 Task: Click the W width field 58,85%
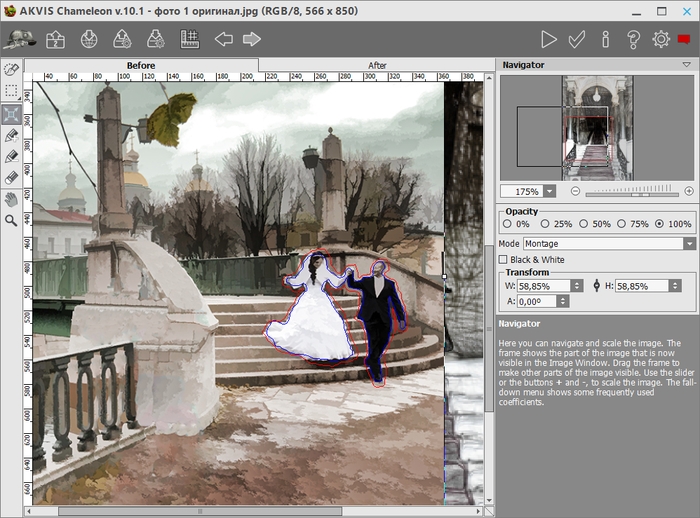coord(544,286)
